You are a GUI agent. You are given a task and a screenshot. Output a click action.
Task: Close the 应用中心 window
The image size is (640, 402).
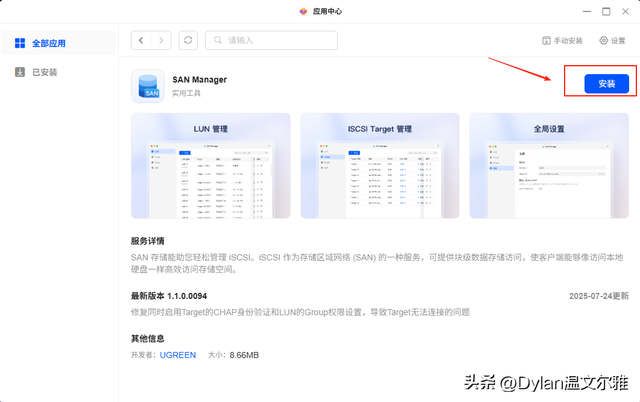click(625, 11)
